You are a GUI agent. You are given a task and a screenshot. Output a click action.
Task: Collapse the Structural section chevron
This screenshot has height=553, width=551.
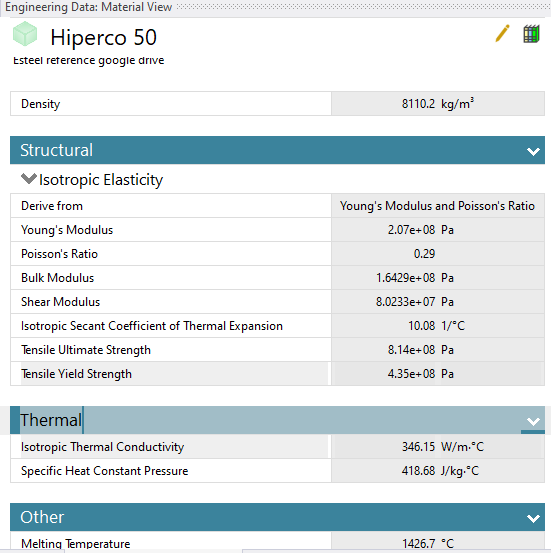(x=533, y=151)
